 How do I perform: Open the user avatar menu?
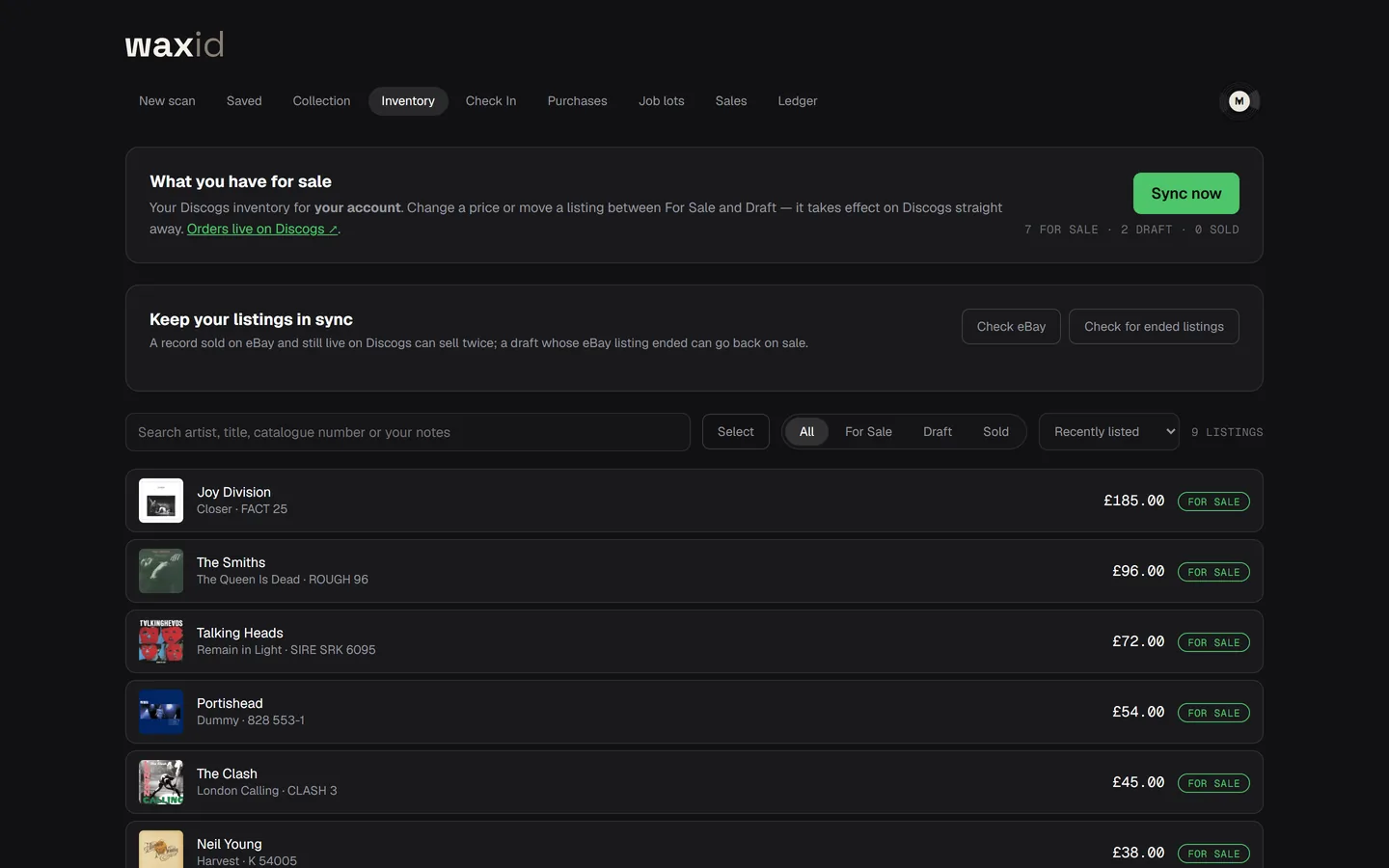(1239, 101)
